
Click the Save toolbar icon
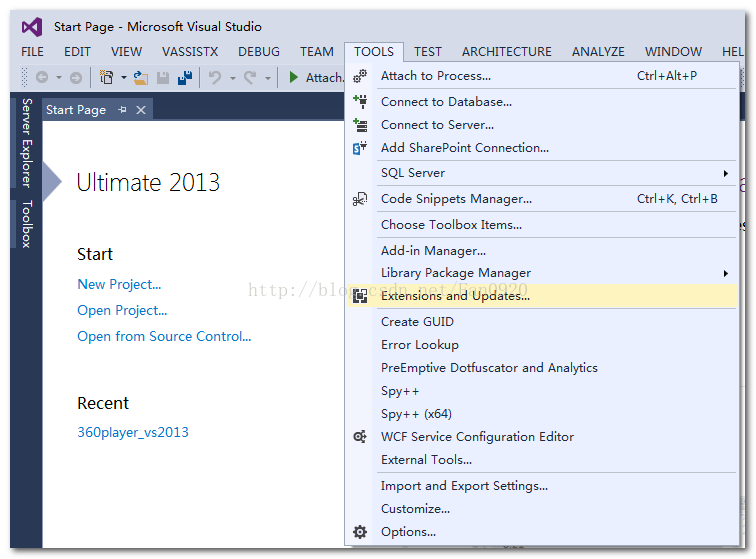click(x=163, y=77)
